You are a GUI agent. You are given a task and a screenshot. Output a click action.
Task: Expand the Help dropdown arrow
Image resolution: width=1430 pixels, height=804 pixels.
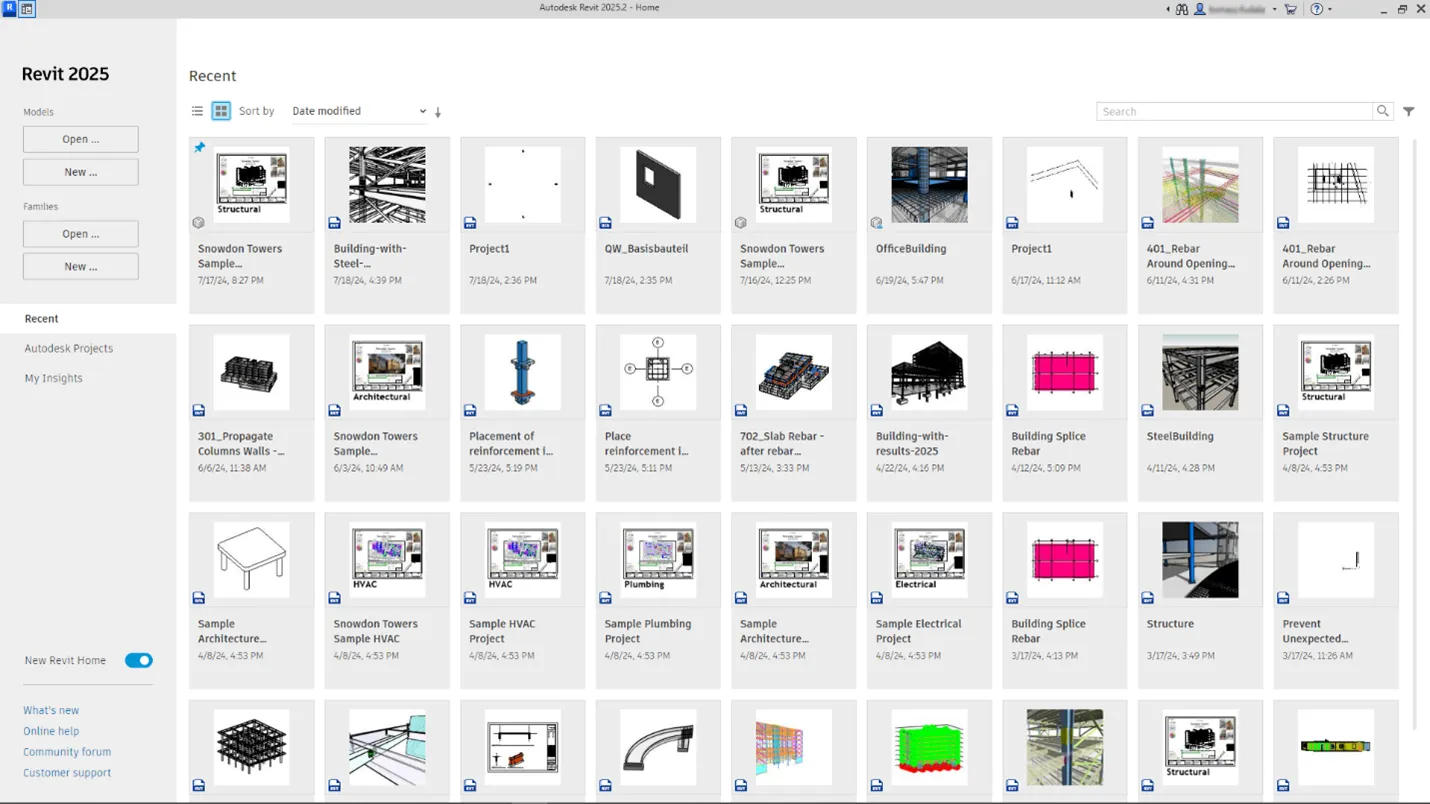(1330, 9)
